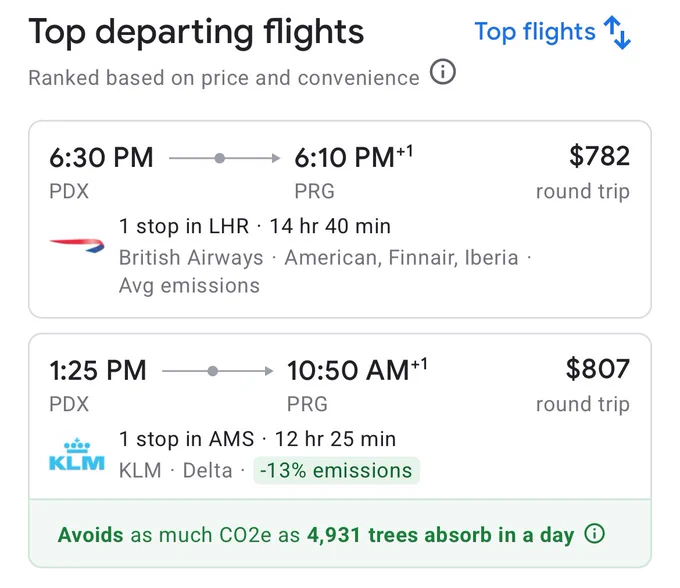Click the 'Avg emissions' label

[189, 286]
